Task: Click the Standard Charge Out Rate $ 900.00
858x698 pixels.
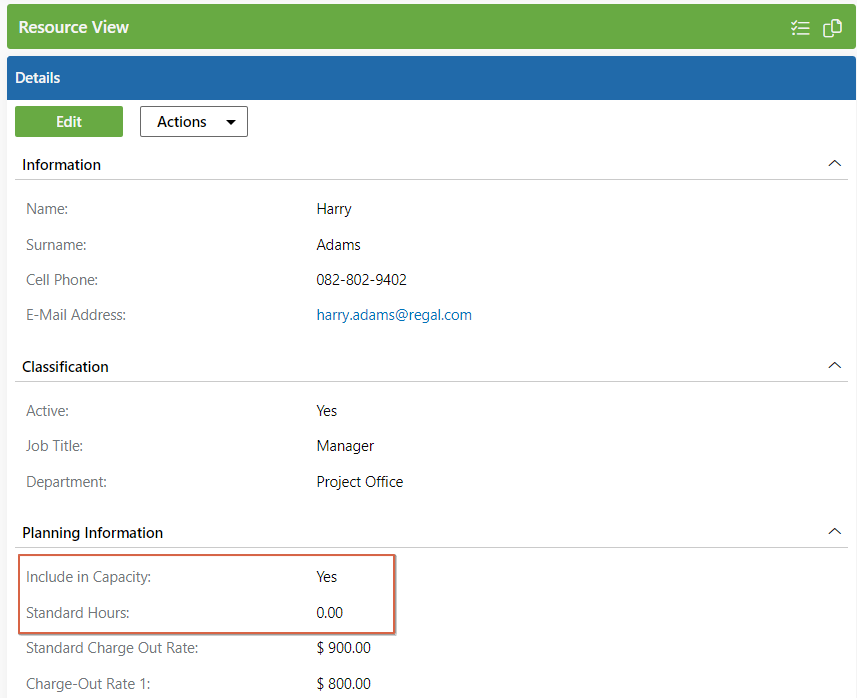Action: point(344,648)
